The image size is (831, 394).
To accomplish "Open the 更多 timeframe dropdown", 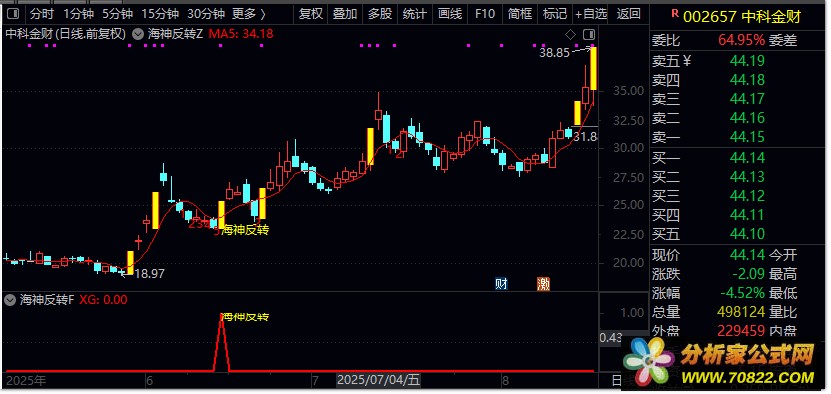I will 249,14.
